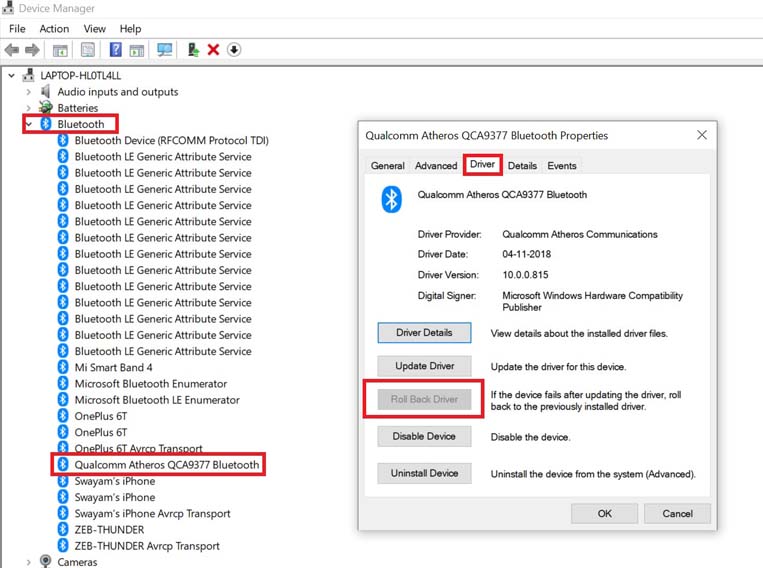Collapse the Bluetooth category chevron
The width and height of the screenshot is (763, 568).
[29, 124]
